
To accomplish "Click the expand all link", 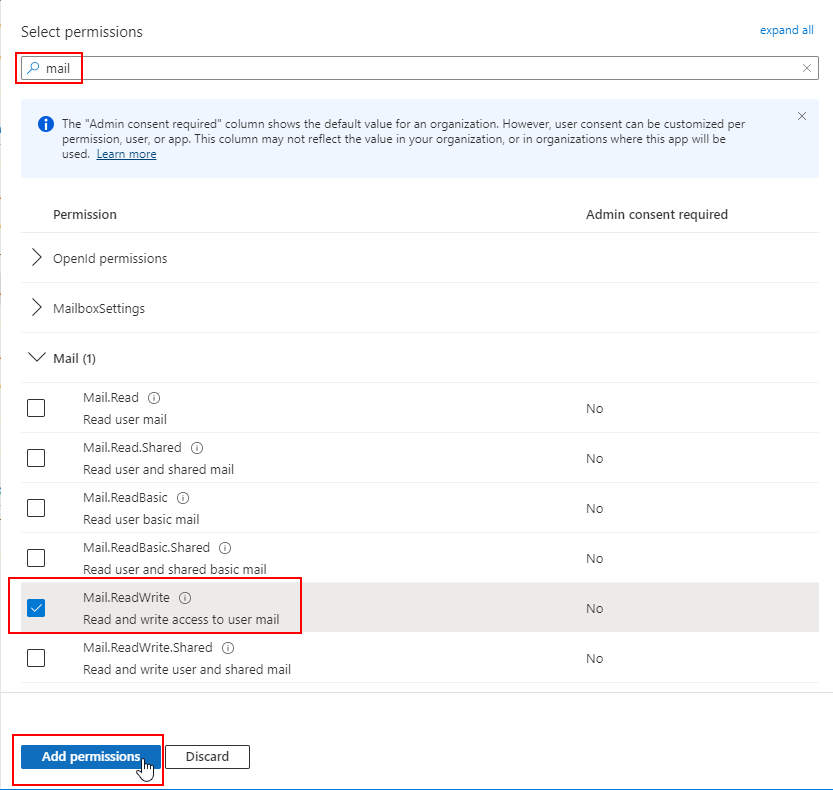I will (x=786, y=30).
